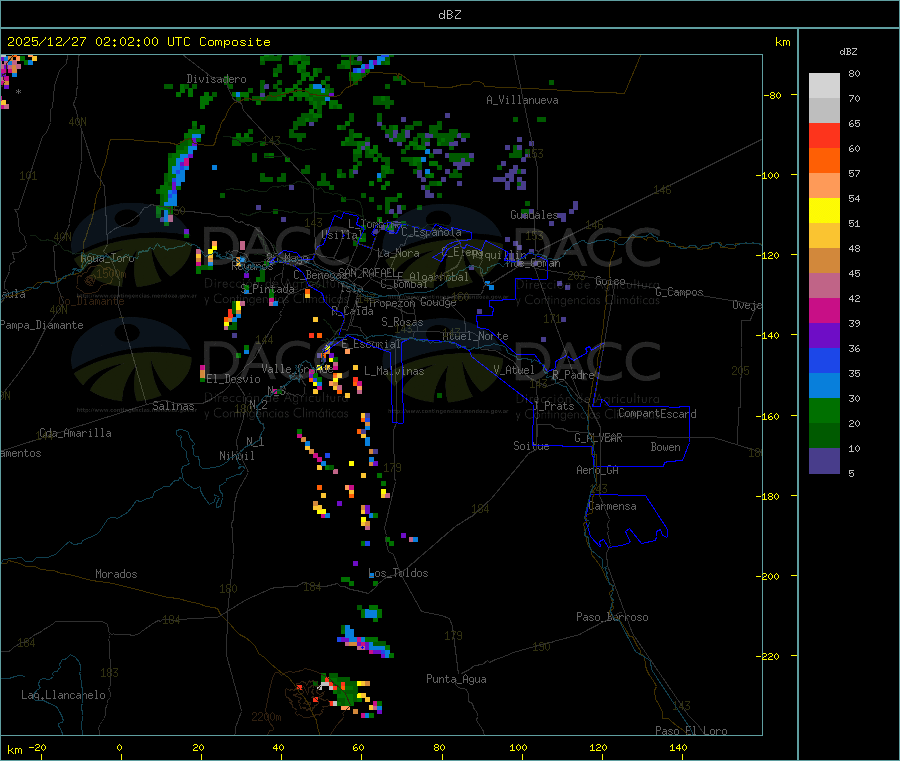900x761 pixels.
Task: Click the V_Atuel map label
Action: point(514,370)
